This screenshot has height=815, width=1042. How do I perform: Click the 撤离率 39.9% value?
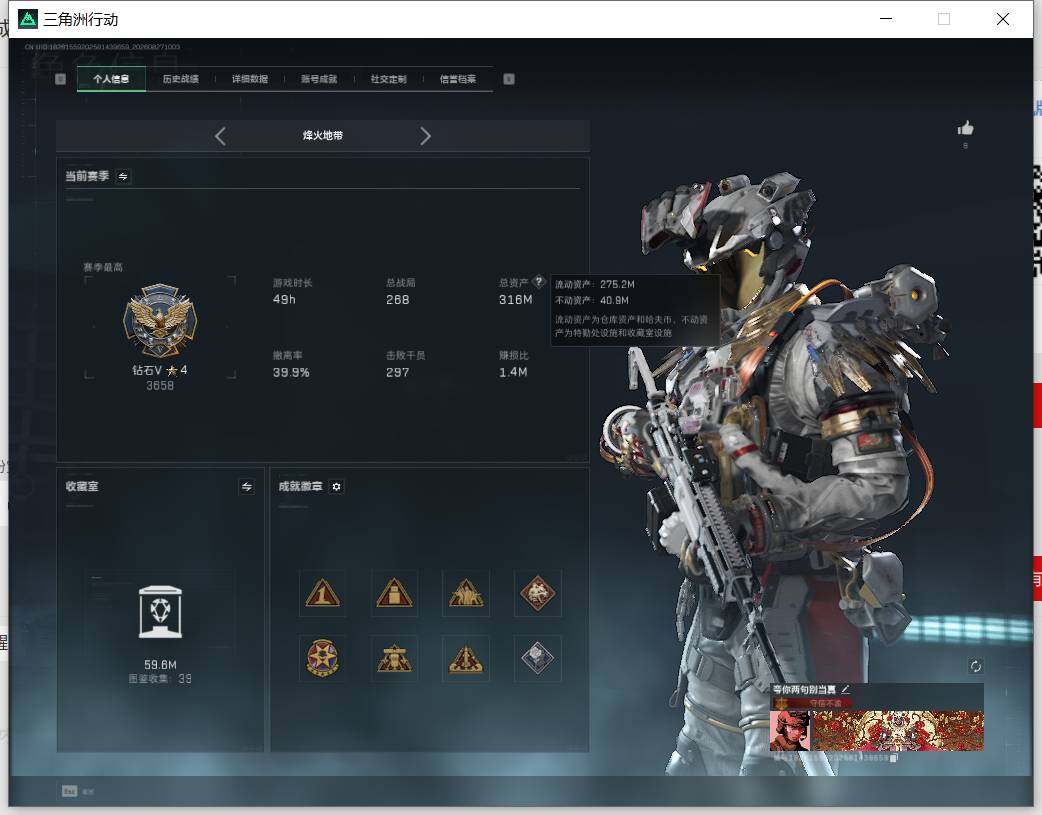(291, 372)
